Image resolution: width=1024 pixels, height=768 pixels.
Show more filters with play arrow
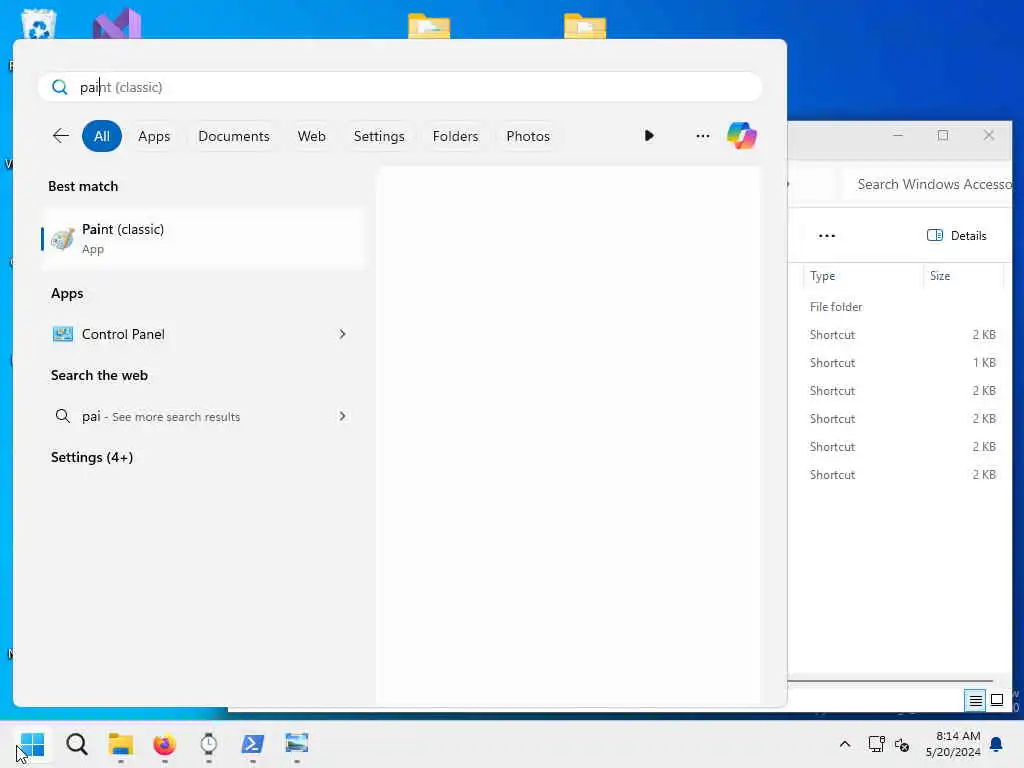pyautogui.click(x=648, y=136)
